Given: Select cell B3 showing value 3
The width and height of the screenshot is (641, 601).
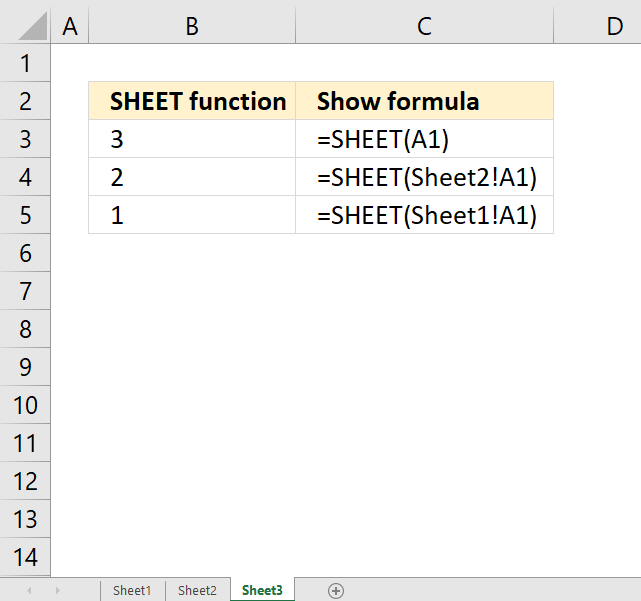Looking at the screenshot, I should coord(192,139).
